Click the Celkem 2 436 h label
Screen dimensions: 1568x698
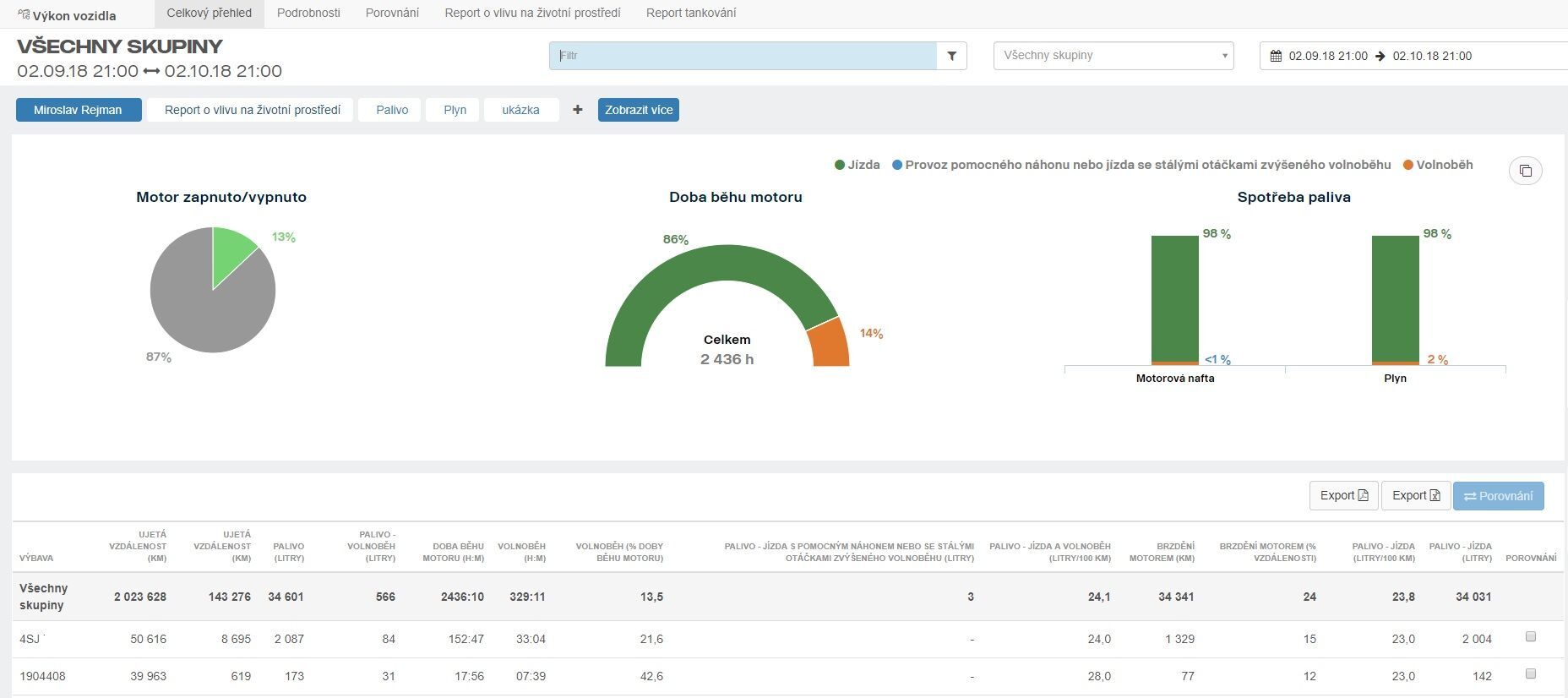tap(727, 350)
